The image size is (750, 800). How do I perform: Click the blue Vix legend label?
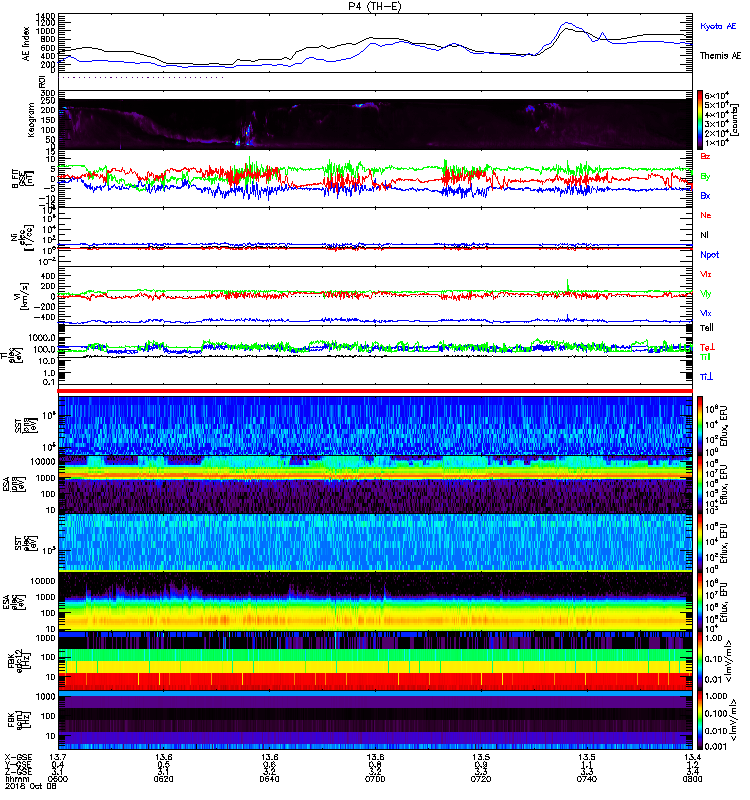pyautogui.click(x=705, y=313)
